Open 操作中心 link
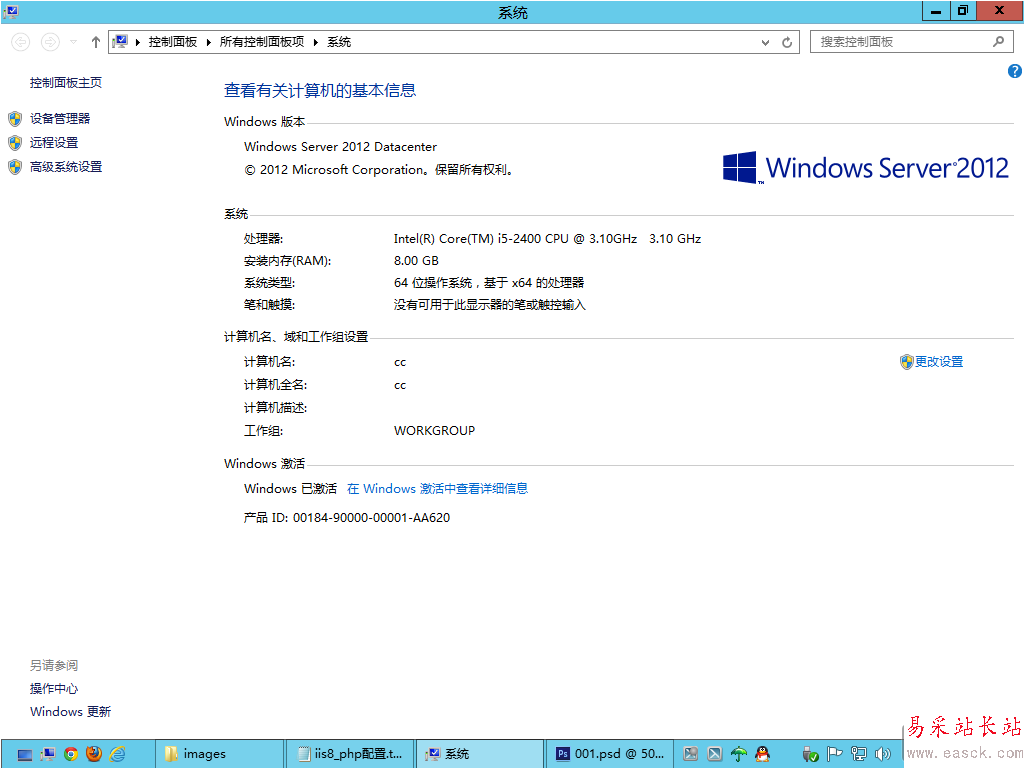This screenshot has width=1024, height=768. 54,688
